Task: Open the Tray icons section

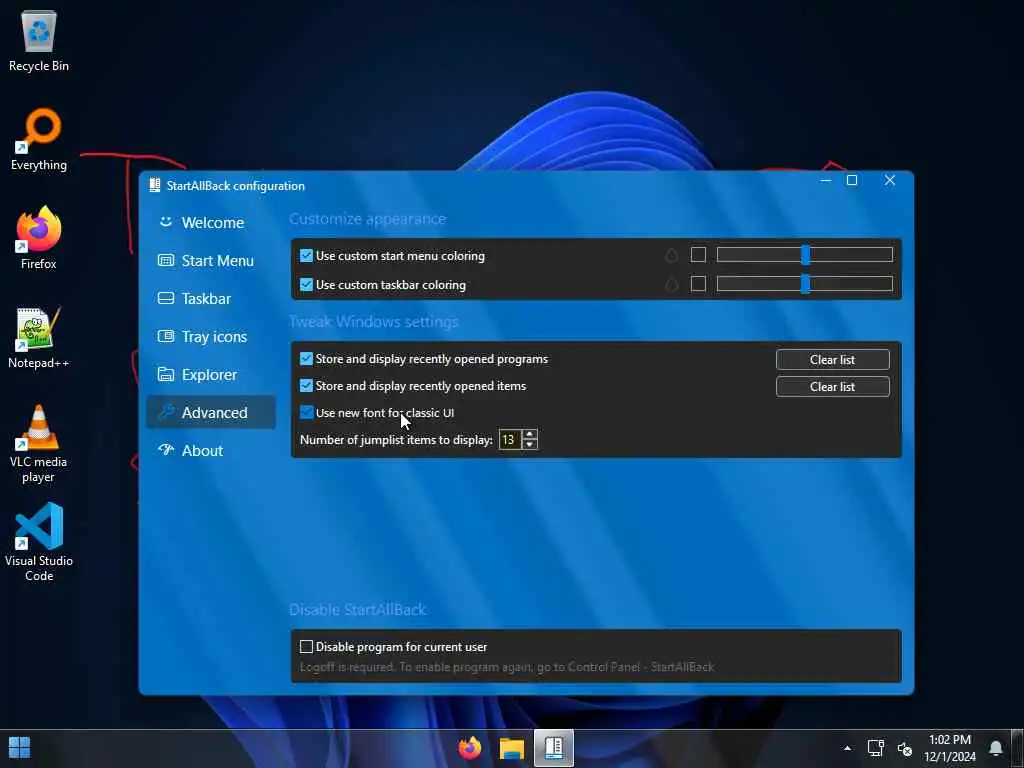Action: (211, 336)
